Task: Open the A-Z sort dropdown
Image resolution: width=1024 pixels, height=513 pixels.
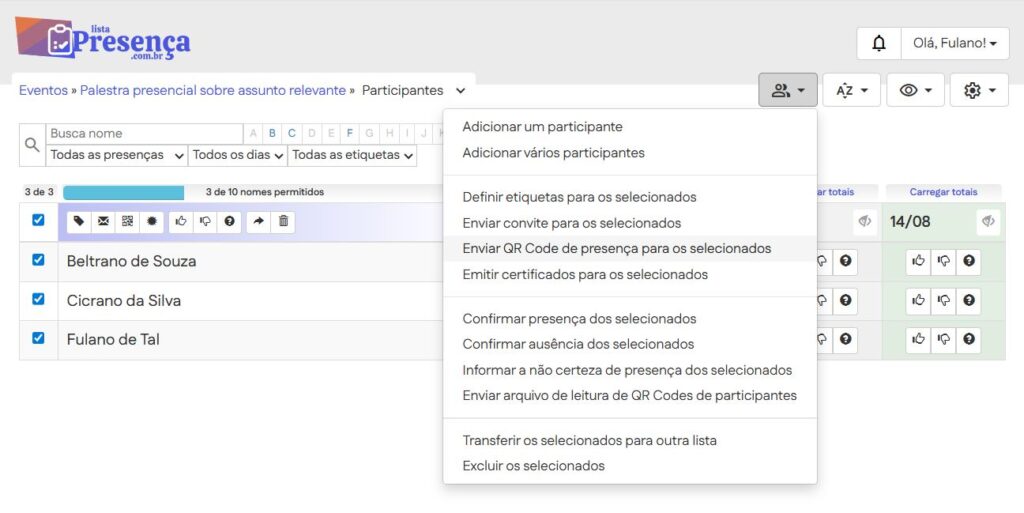Action: pos(852,90)
